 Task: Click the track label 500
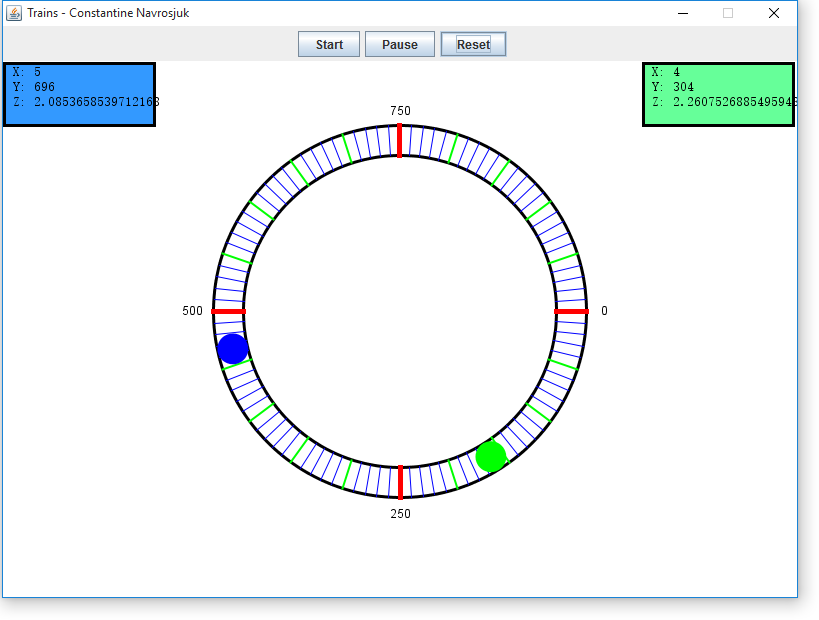pos(192,311)
